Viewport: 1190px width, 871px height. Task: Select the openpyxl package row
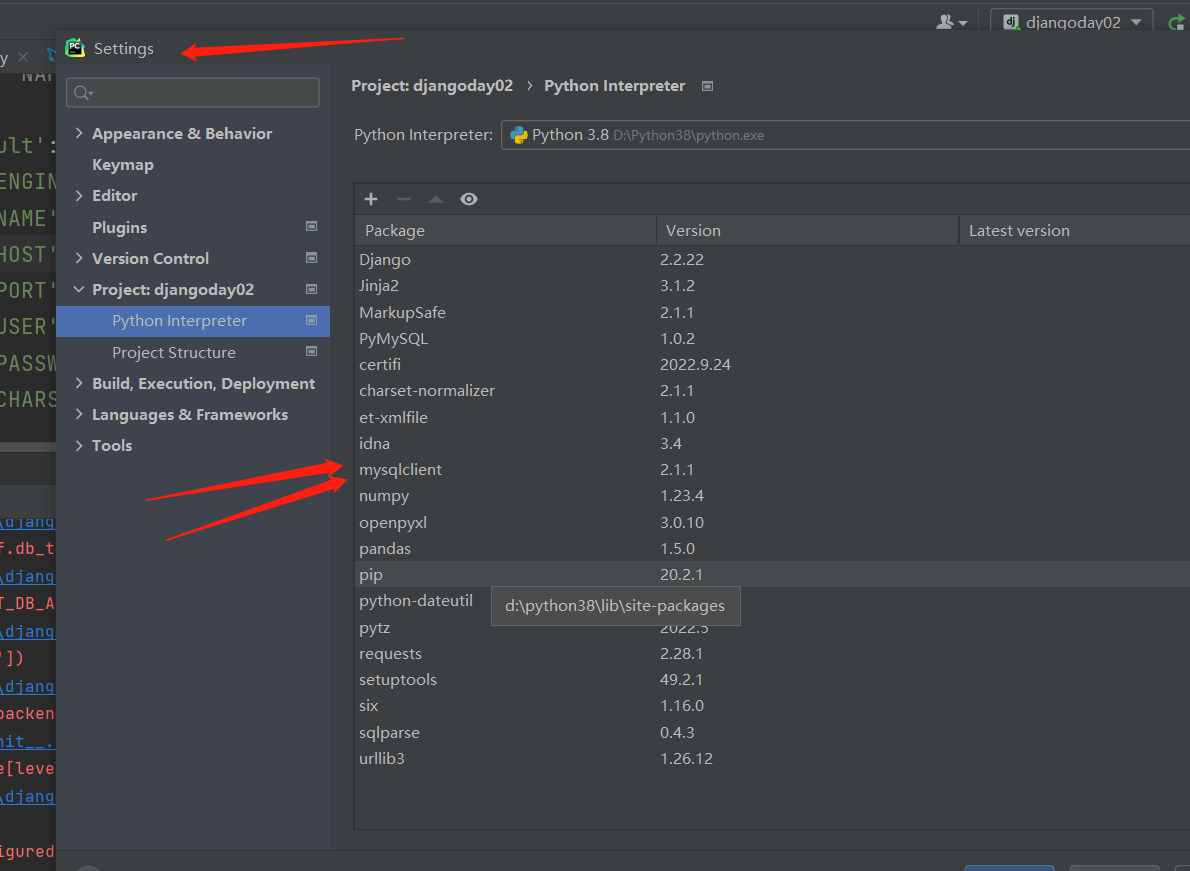click(773, 522)
